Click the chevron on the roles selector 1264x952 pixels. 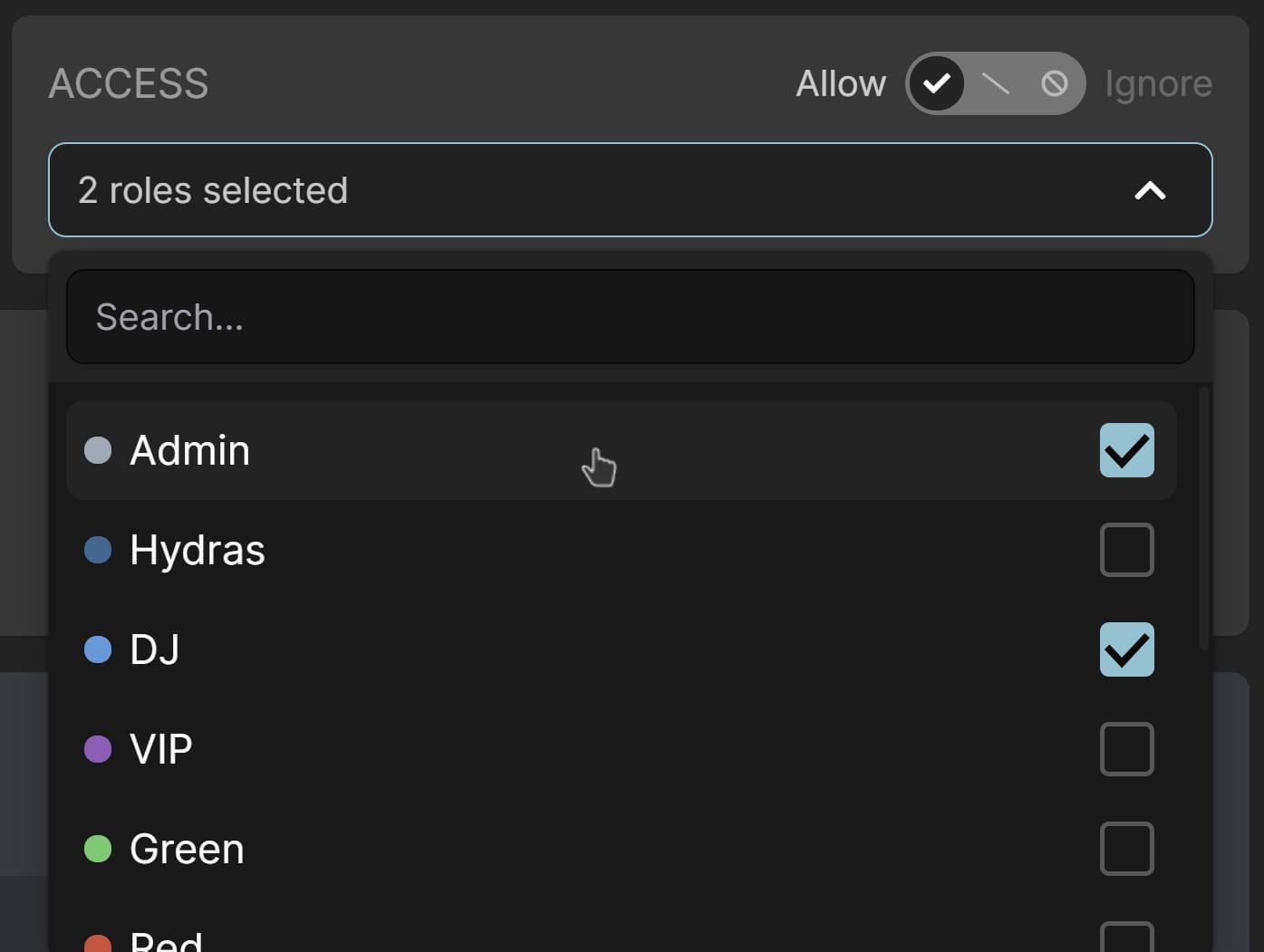[1149, 190]
